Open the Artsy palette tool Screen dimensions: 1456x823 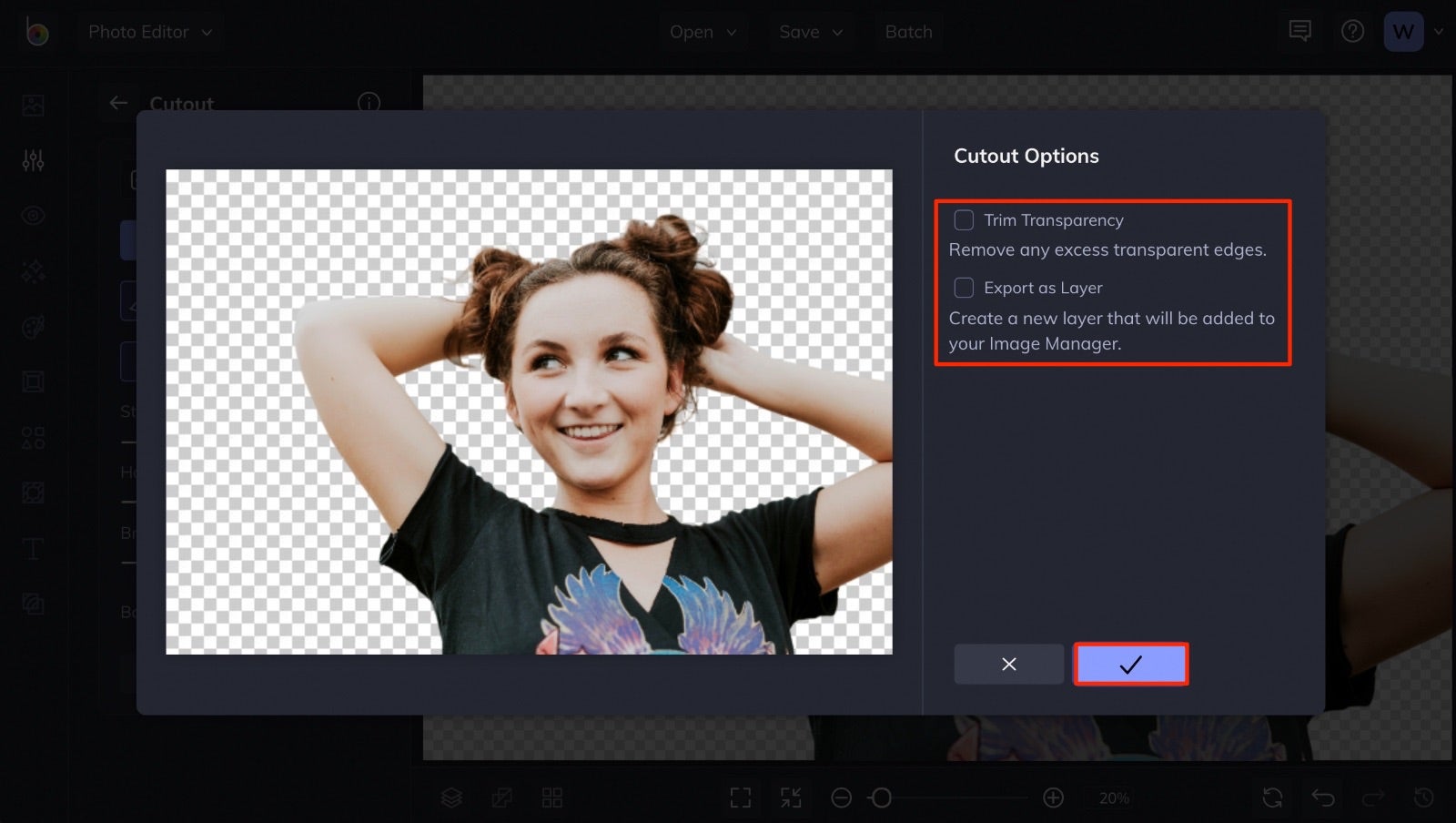33,327
